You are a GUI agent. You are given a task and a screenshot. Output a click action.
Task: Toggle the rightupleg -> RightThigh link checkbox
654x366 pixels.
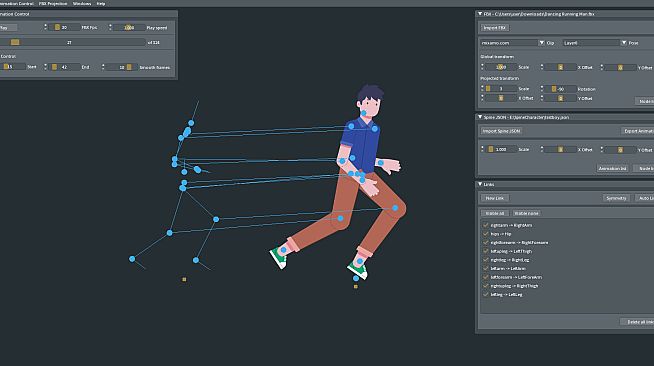[485, 286]
